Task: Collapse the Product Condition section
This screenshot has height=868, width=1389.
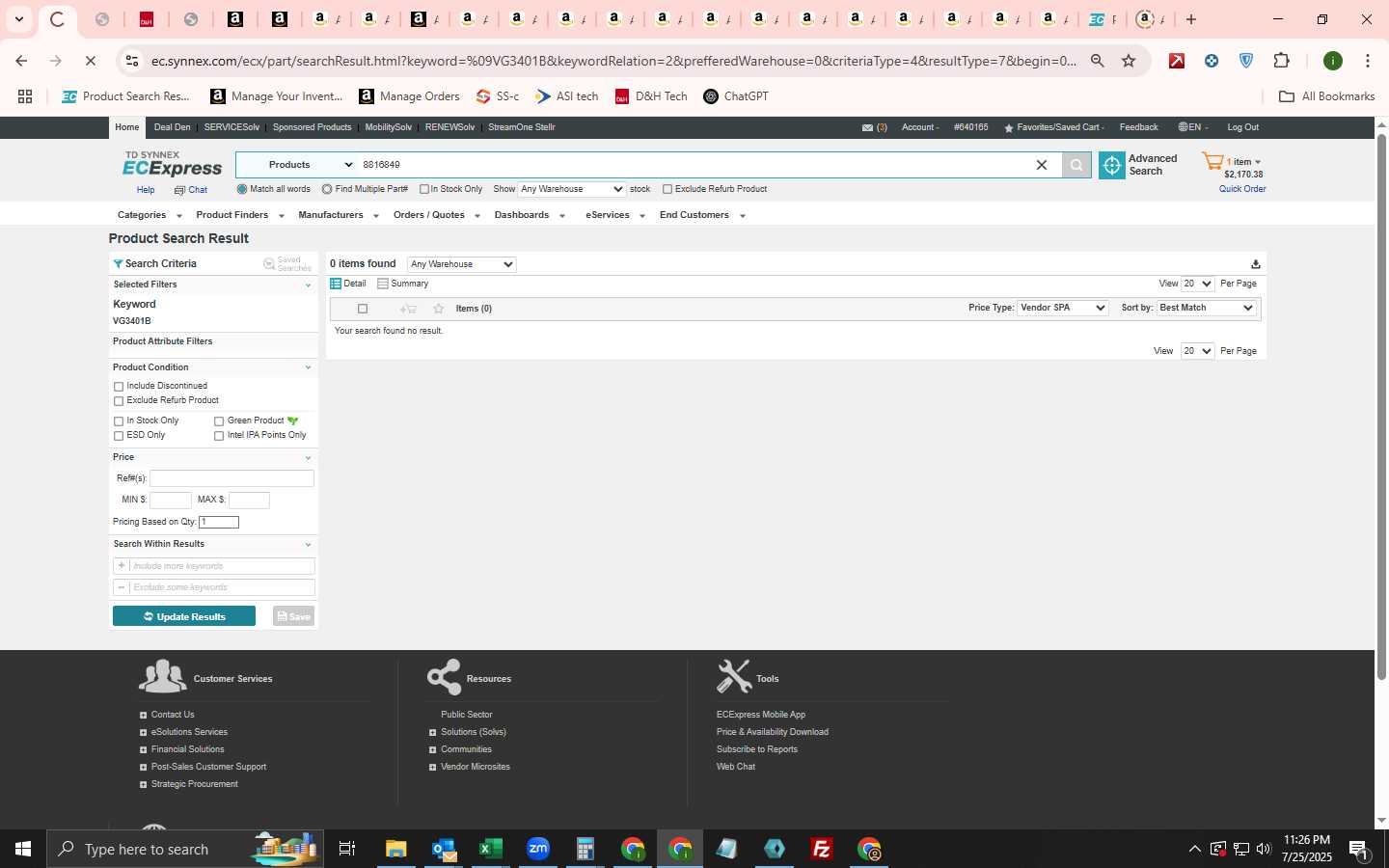Action: pyautogui.click(x=308, y=367)
